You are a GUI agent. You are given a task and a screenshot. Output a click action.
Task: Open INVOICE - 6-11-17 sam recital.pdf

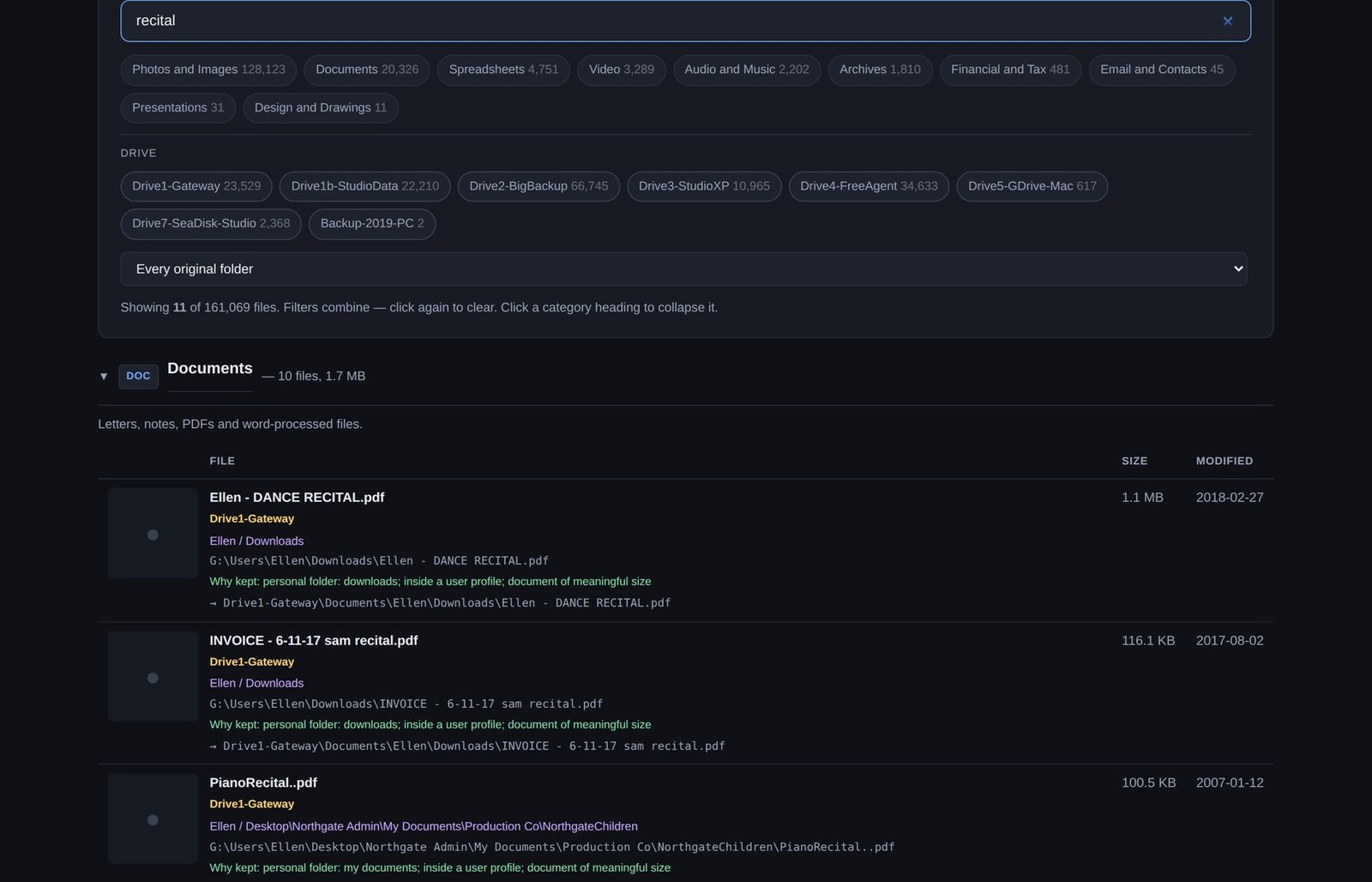click(314, 641)
